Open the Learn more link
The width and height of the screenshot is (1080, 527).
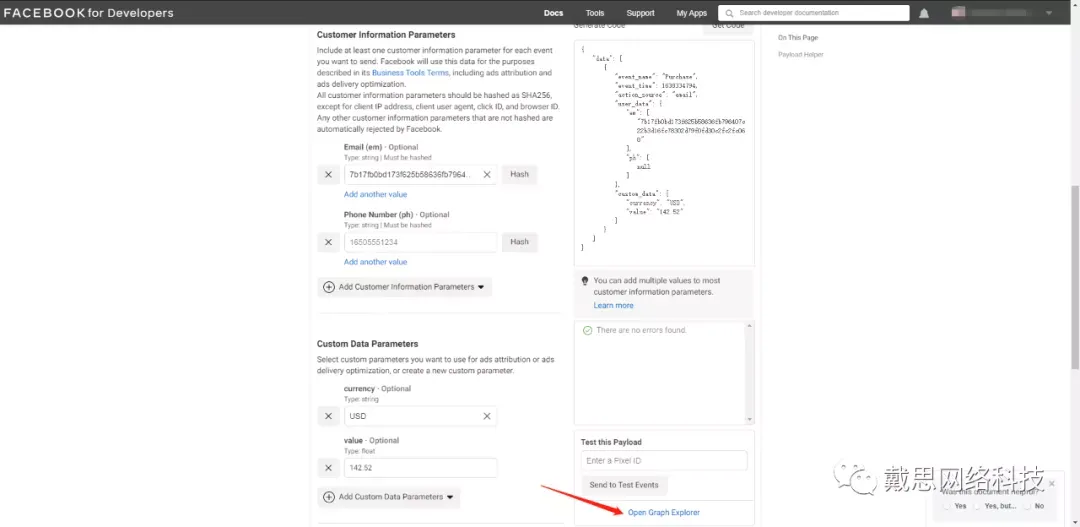(x=614, y=305)
